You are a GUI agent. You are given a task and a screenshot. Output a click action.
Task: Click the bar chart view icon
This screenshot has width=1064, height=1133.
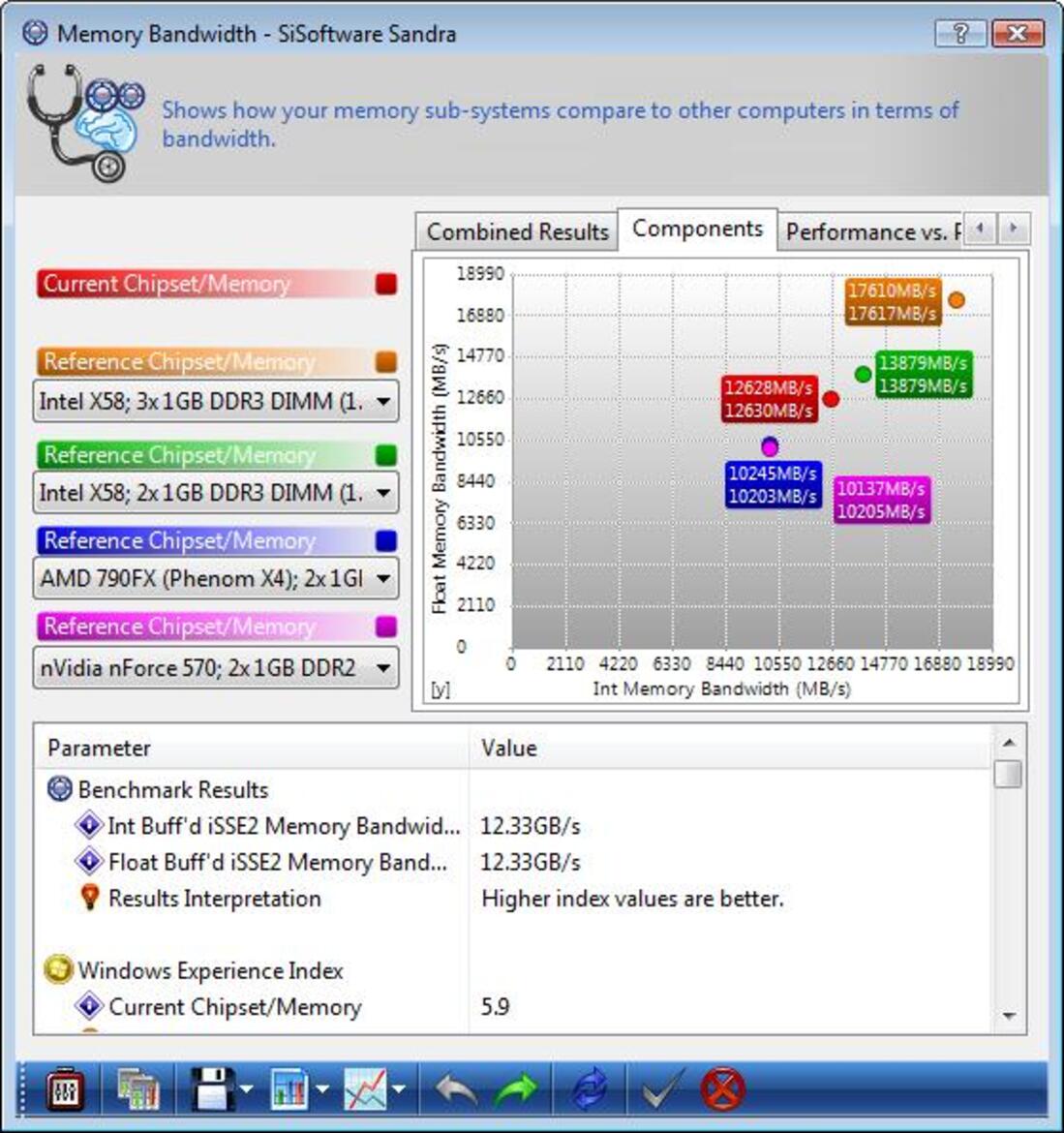point(289,1089)
